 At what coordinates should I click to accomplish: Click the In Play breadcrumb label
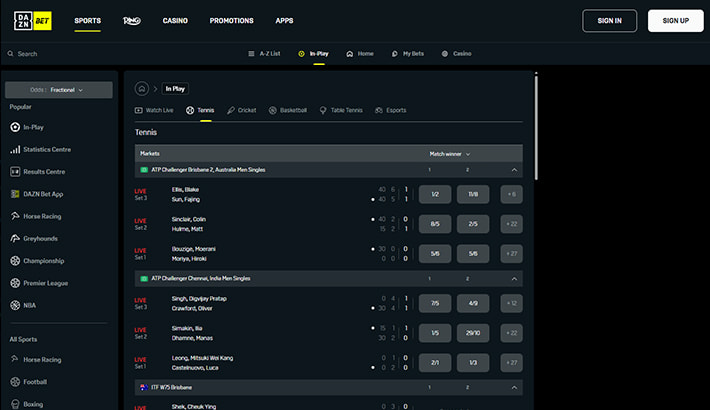pyautogui.click(x=175, y=89)
